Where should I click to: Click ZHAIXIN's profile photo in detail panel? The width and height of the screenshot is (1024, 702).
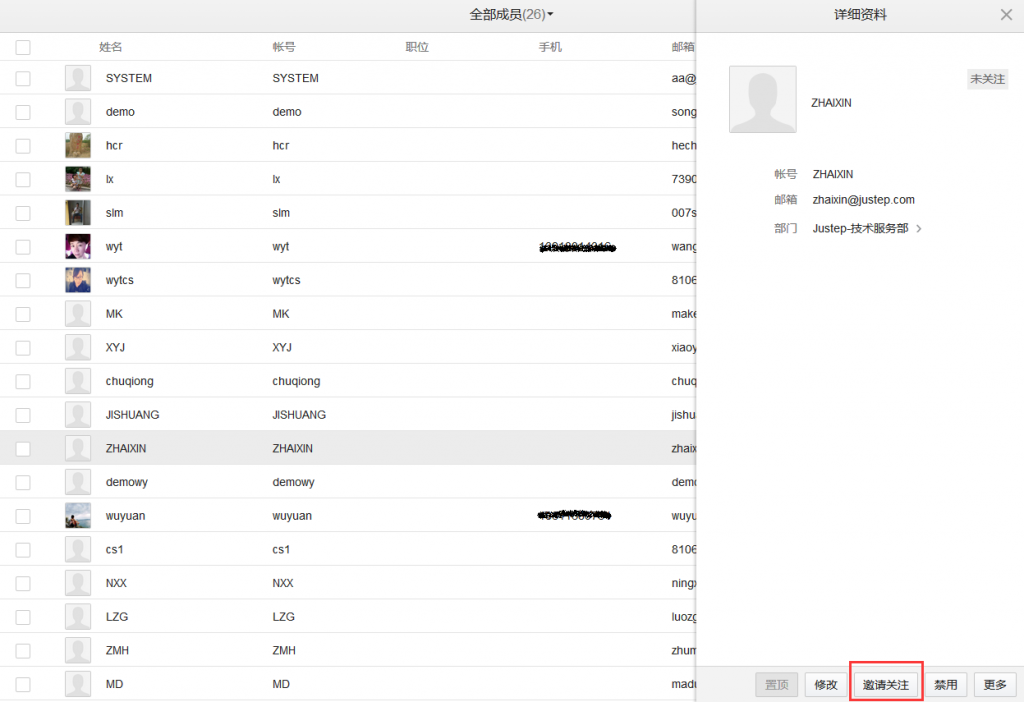762,98
